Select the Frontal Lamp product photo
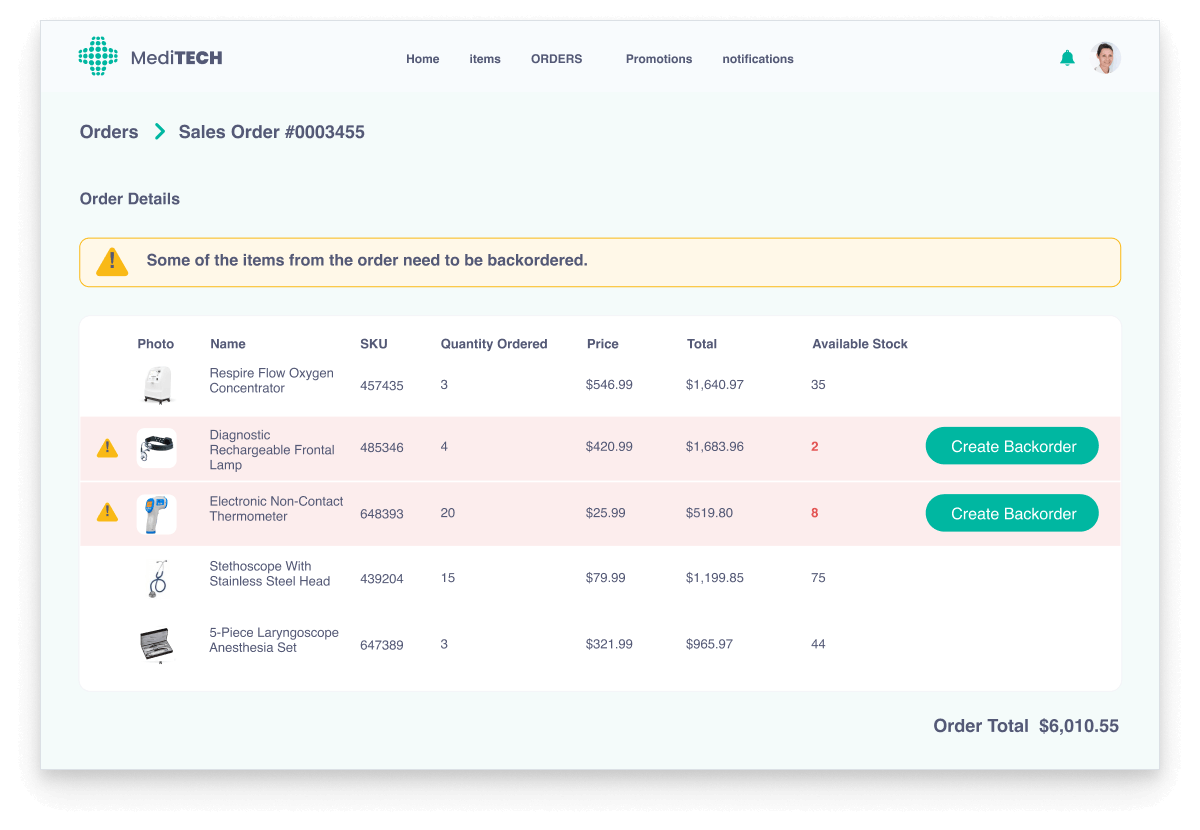The image size is (1200, 830). (157, 448)
